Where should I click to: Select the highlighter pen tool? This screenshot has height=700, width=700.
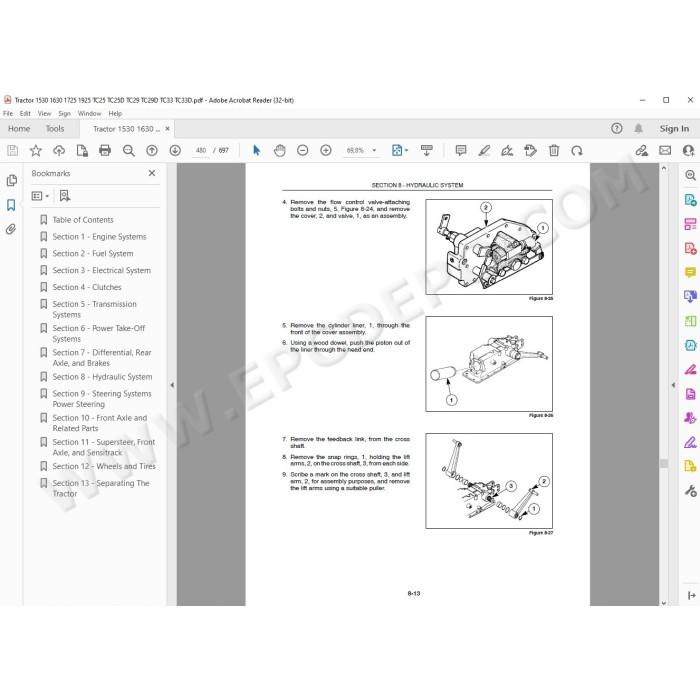tap(484, 150)
